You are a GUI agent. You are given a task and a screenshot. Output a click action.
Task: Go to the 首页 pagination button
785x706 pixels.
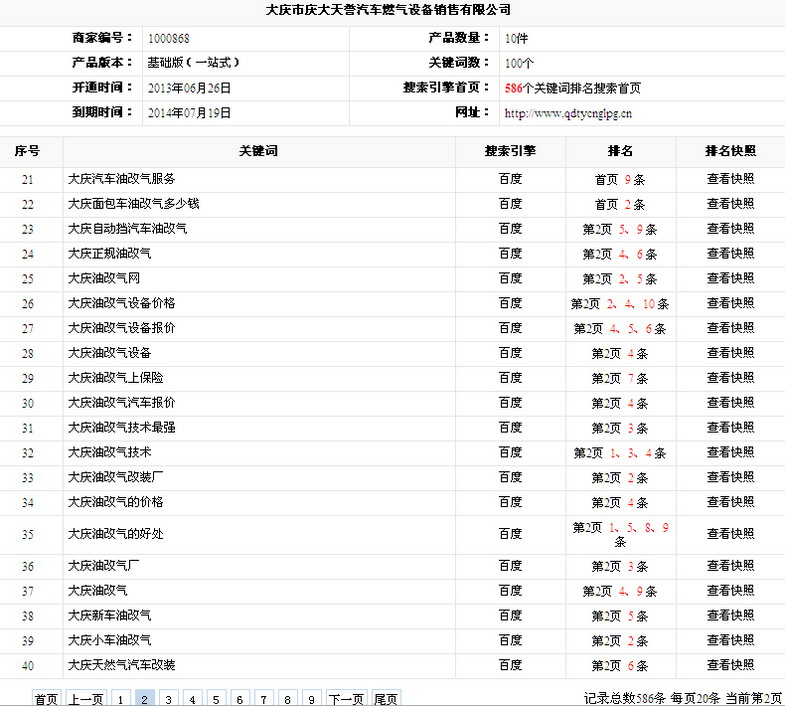click(46, 698)
